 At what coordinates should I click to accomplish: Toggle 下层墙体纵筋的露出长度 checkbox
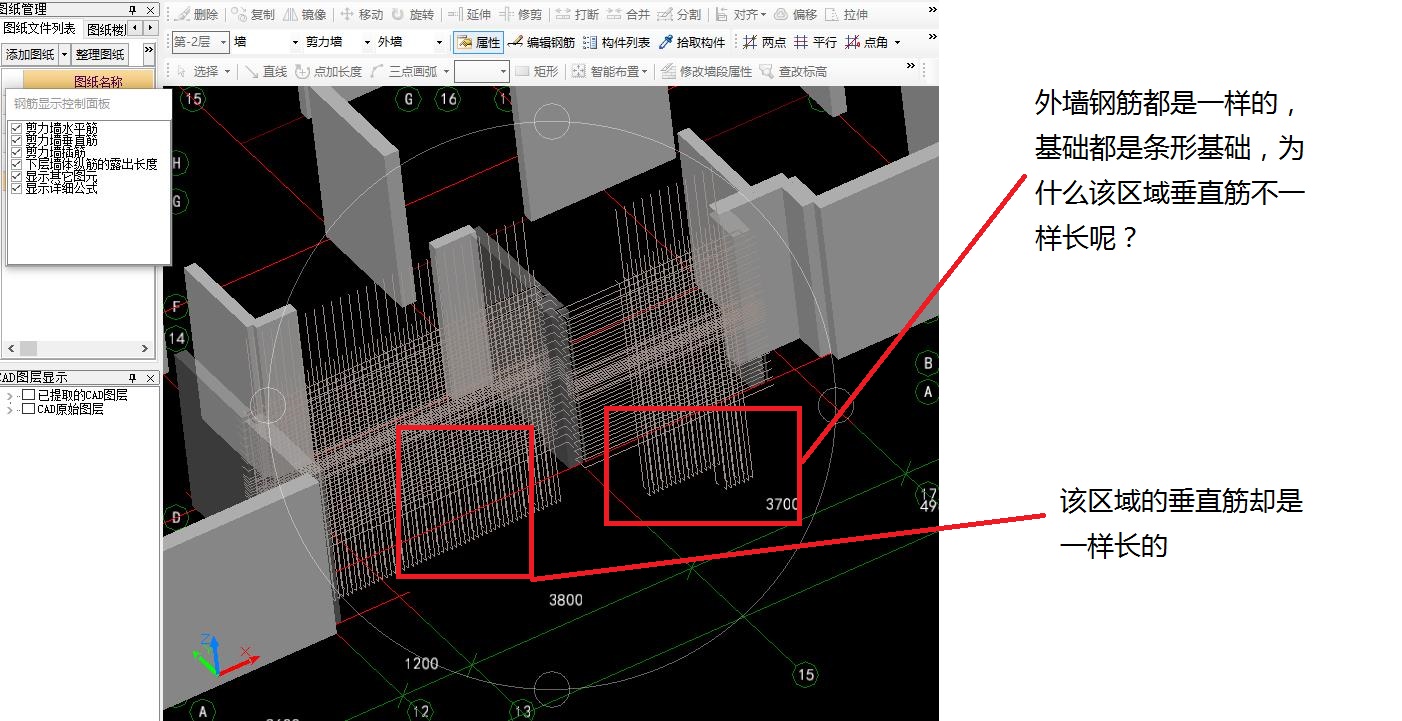pos(16,165)
